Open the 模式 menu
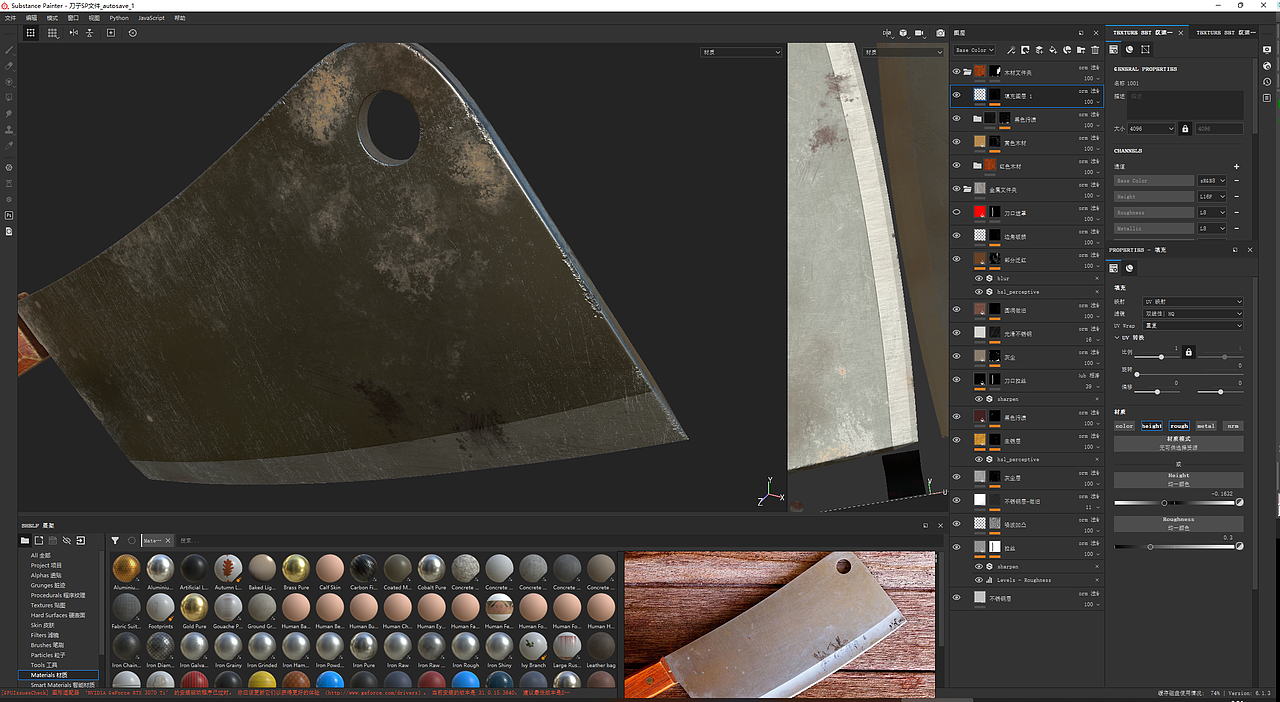The width and height of the screenshot is (1280, 702). tap(52, 18)
